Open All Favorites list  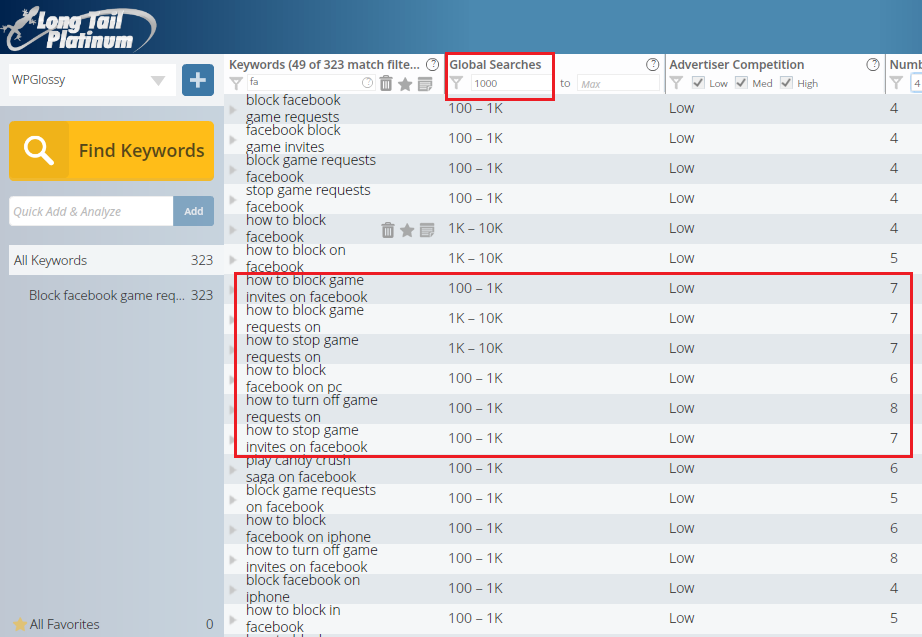[112, 624]
